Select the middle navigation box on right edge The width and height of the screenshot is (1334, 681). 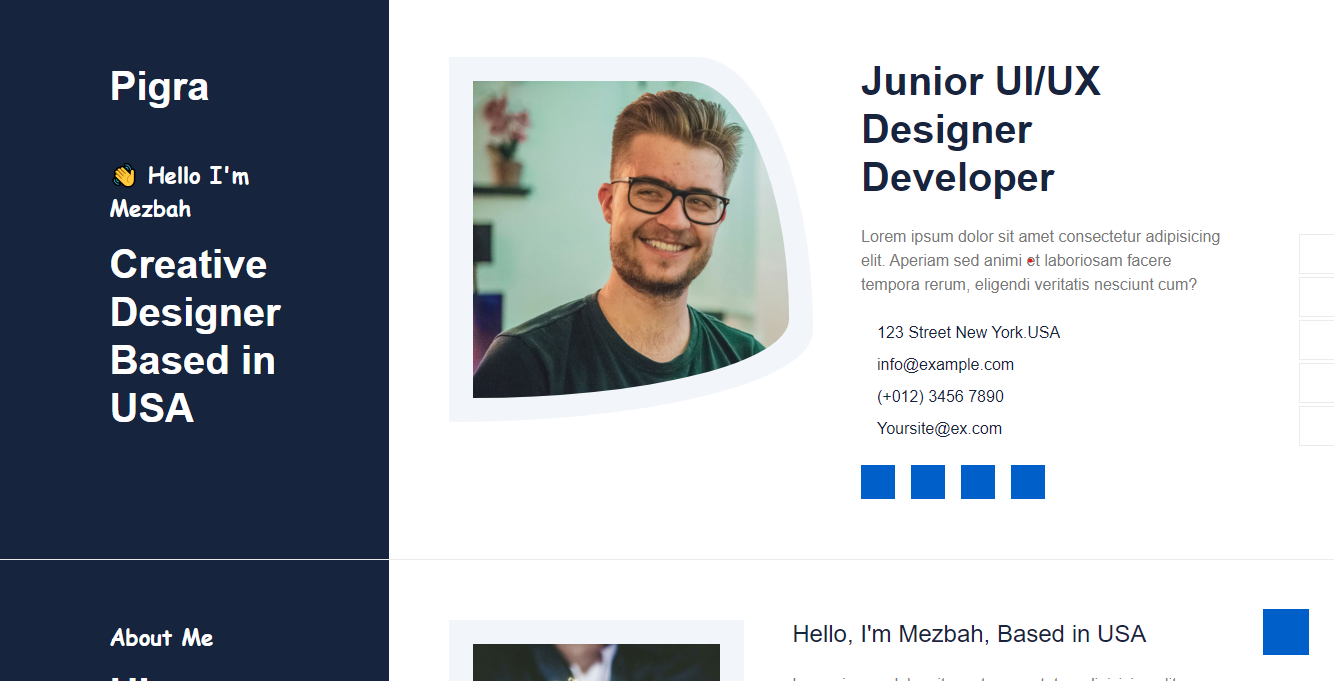coord(1317,340)
